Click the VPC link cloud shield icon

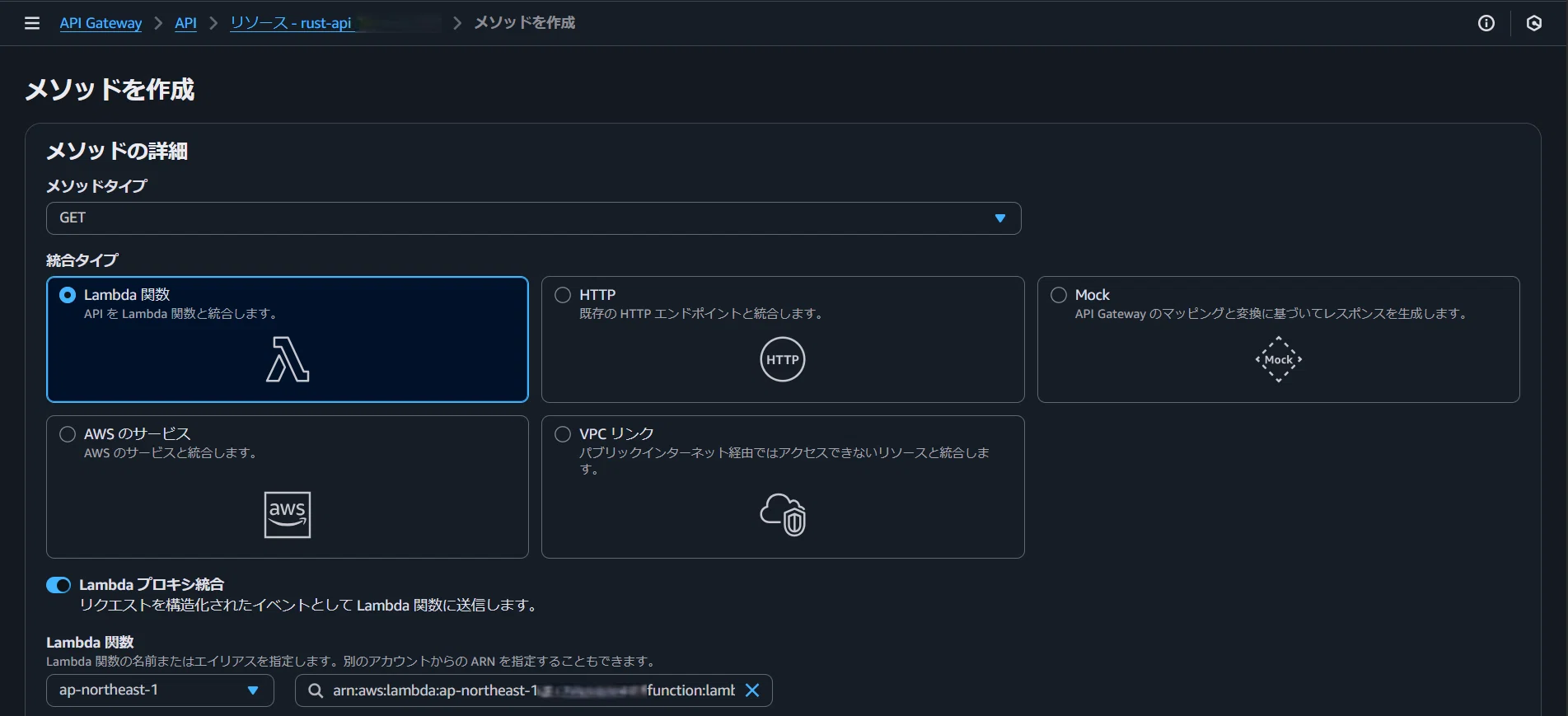coord(783,515)
